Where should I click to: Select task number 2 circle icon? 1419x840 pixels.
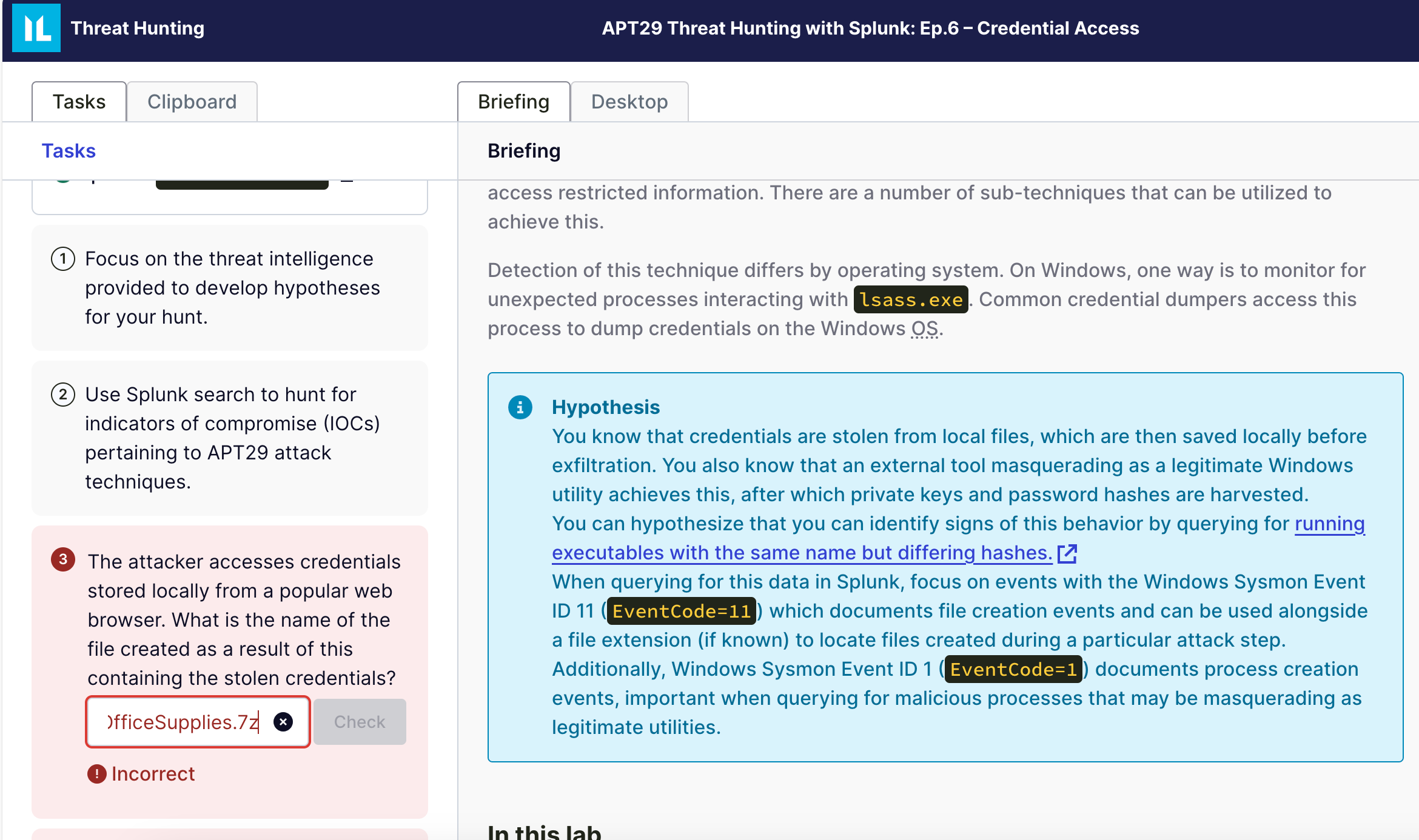click(x=63, y=395)
